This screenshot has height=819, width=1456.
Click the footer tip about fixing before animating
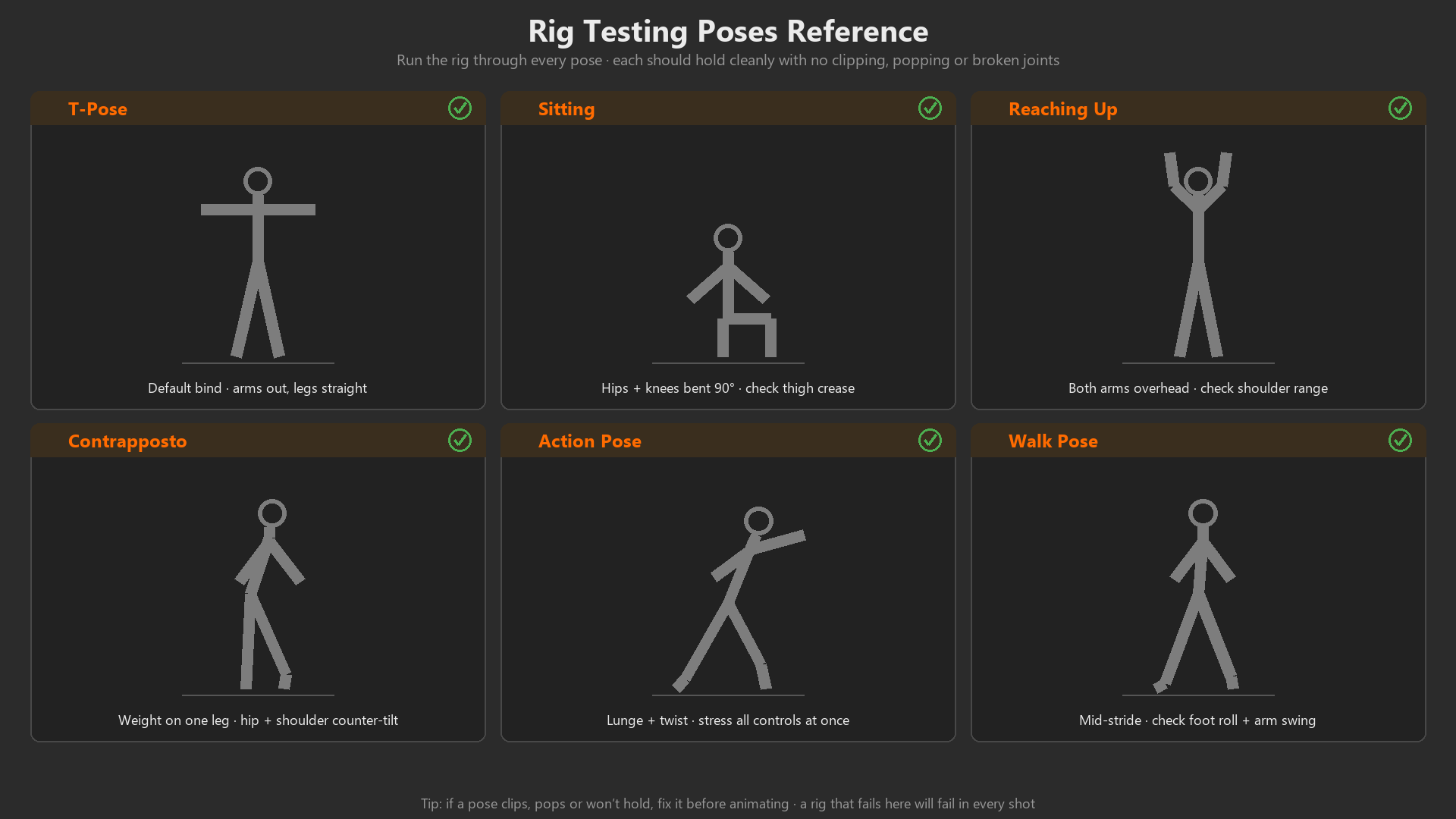[728, 804]
